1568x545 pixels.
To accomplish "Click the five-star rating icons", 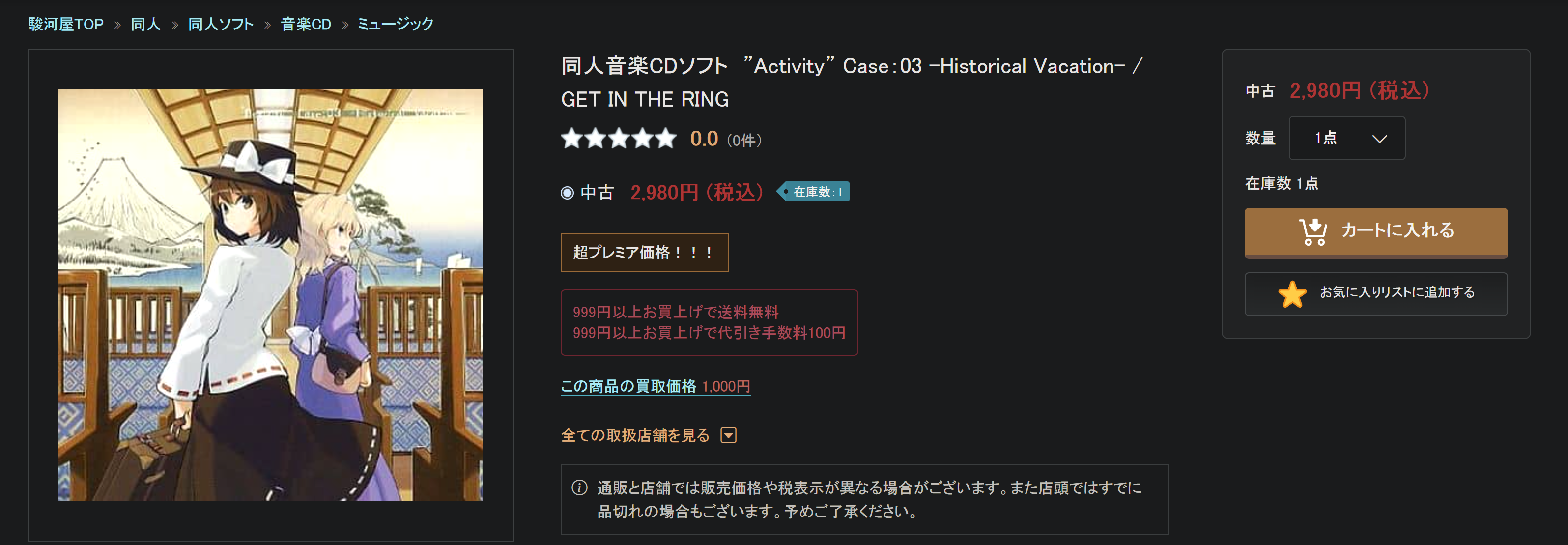I will [618, 139].
